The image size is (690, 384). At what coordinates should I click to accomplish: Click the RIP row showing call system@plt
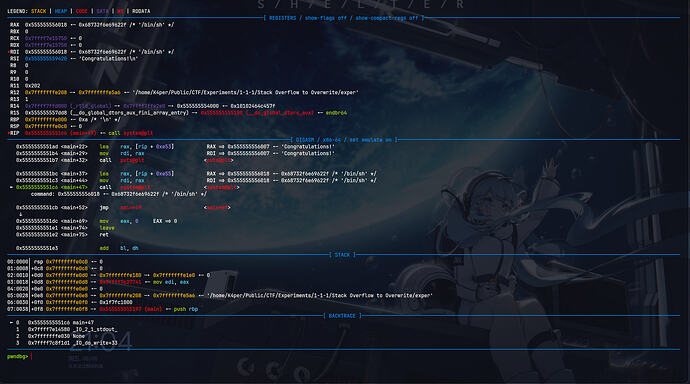pos(81,133)
